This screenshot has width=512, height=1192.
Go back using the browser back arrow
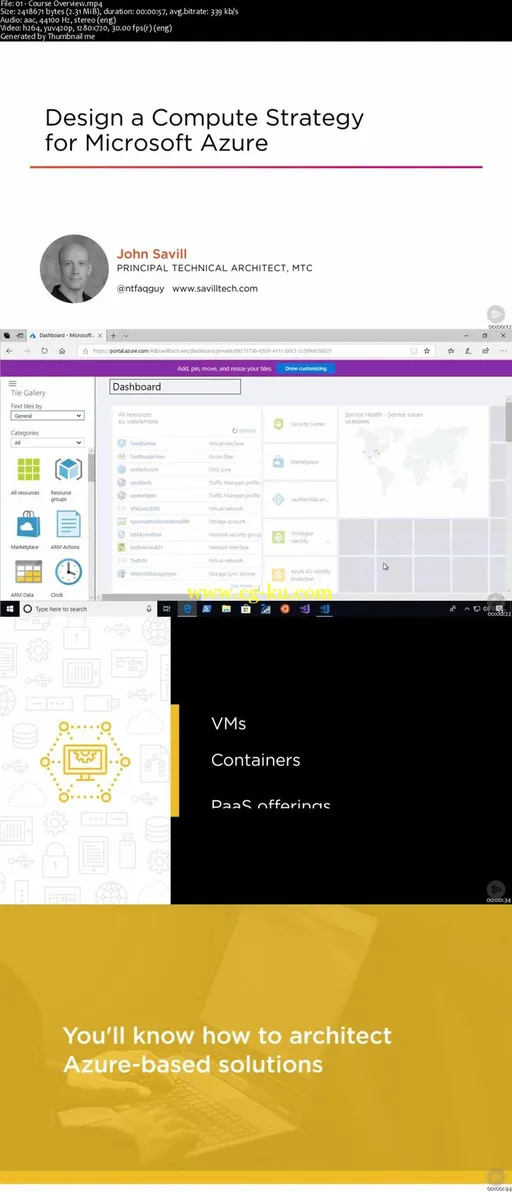tap(10, 351)
